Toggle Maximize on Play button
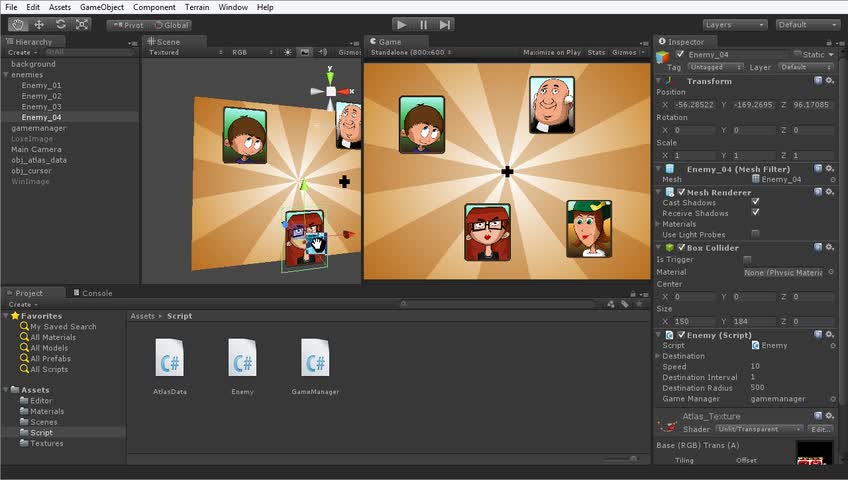The height and width of the screenshot is (480, 848). 551,52
